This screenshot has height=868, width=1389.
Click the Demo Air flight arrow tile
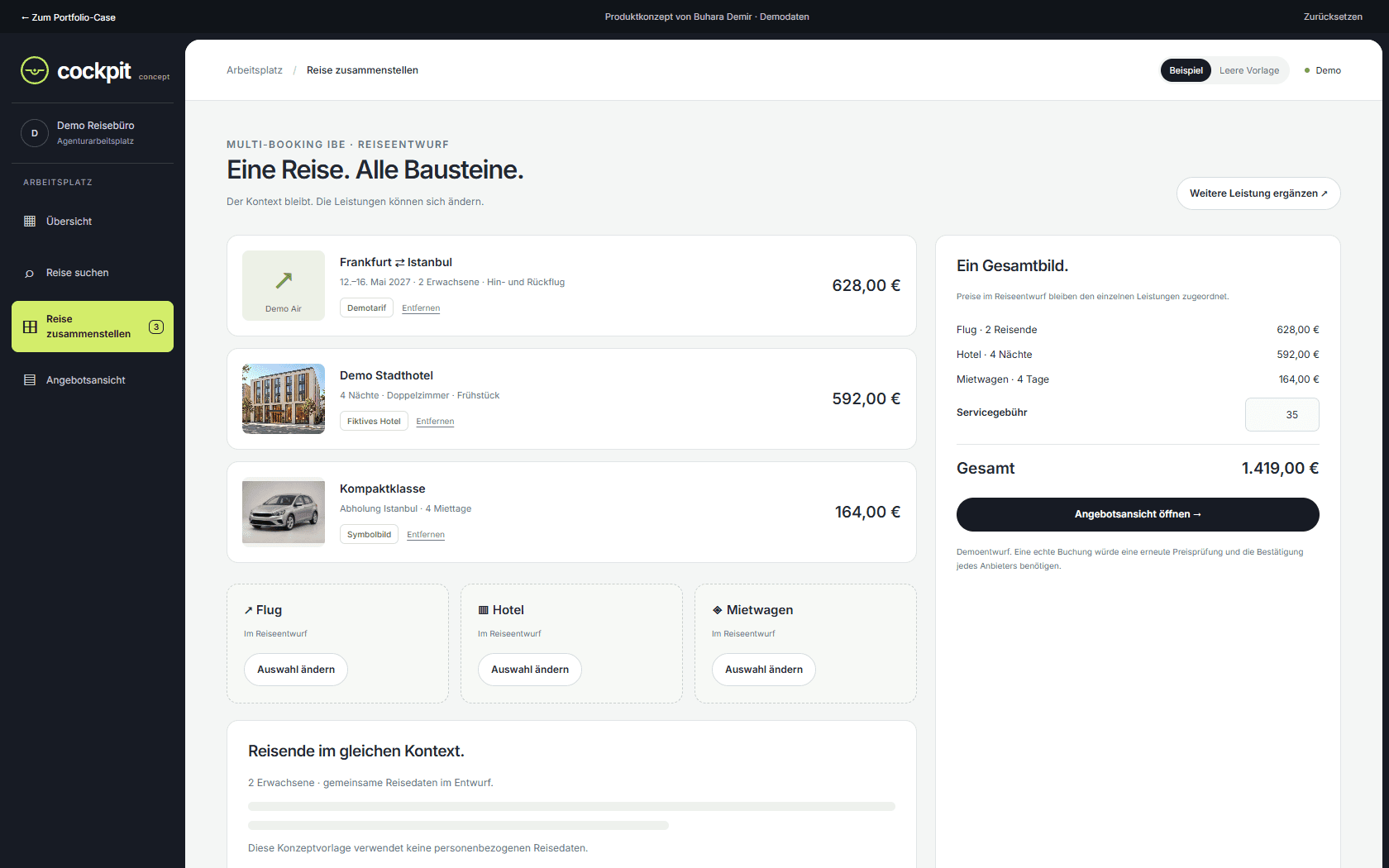coord(284,285)
